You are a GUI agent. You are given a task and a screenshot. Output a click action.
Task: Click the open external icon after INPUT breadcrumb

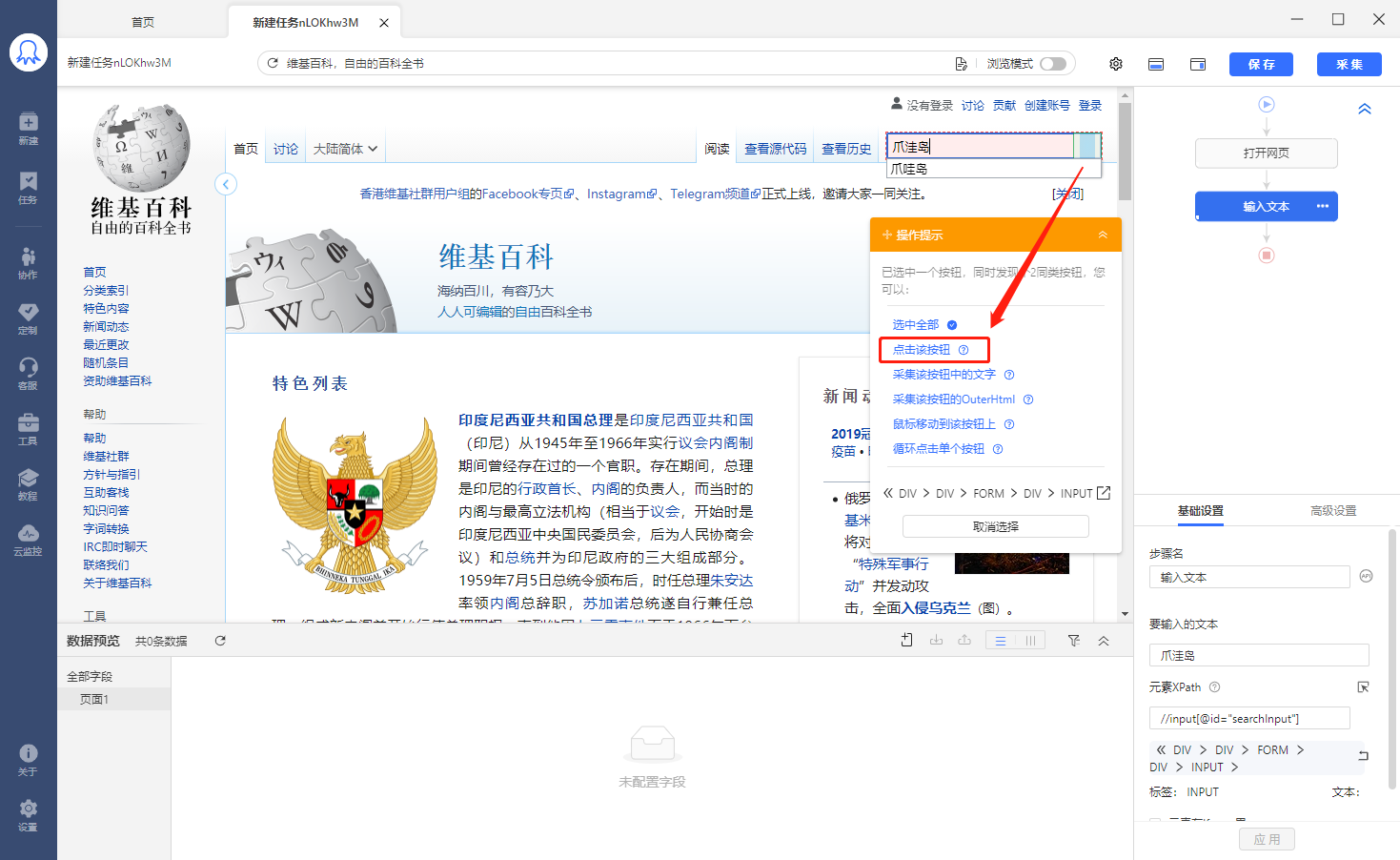coord(1104,493)
